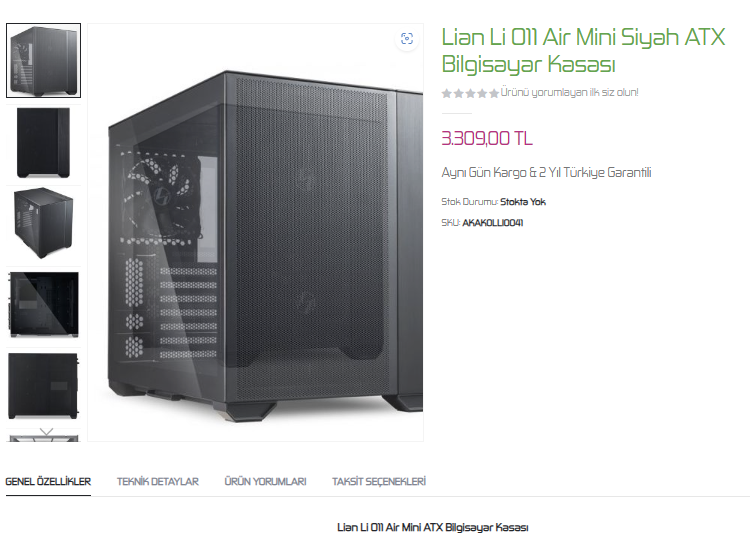The image size is (750, 558).
Task: Select the first front-angle case thumbnail
Action: tap(44, 61)
